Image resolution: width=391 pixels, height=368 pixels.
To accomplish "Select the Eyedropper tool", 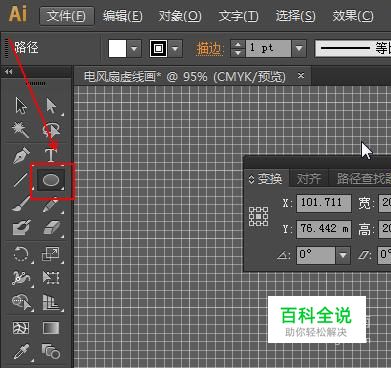I will coord(21,351).
